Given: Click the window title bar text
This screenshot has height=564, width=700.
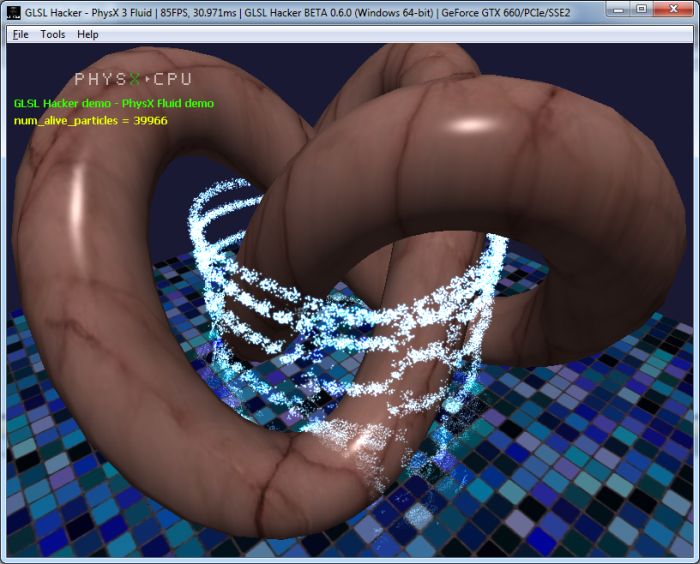Looking at the screenshot, I should (297, 13).
